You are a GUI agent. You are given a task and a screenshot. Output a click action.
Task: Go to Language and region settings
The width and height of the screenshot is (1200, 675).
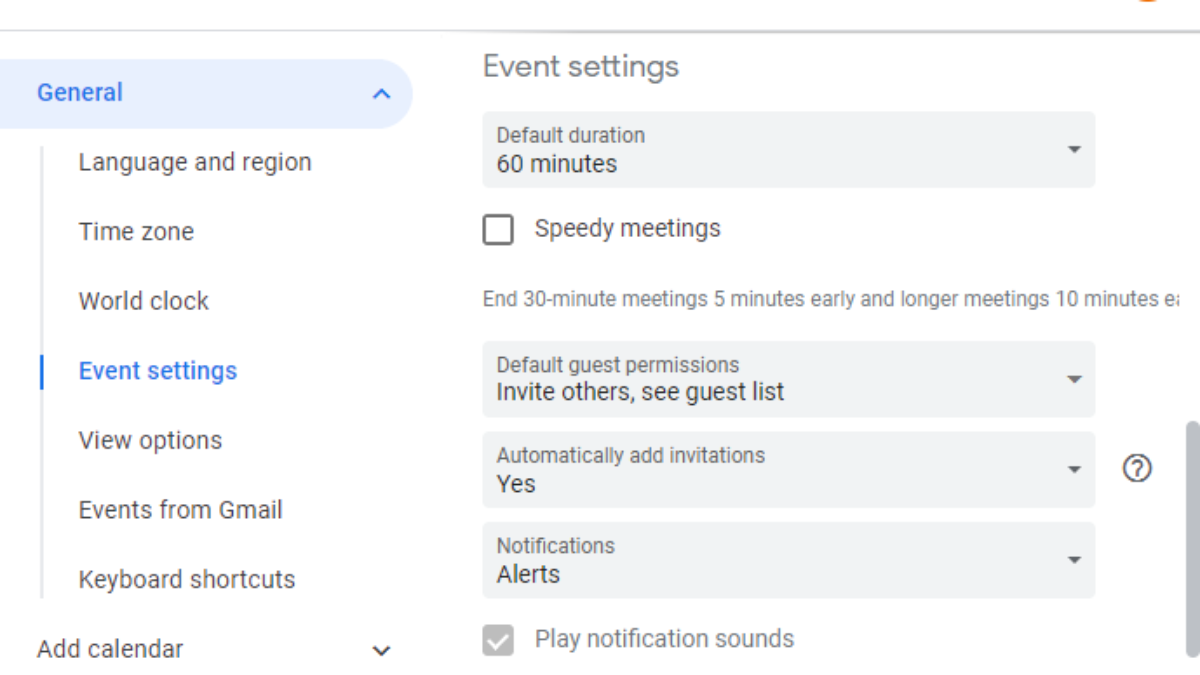pyautogui.click(x=195, y=162)
